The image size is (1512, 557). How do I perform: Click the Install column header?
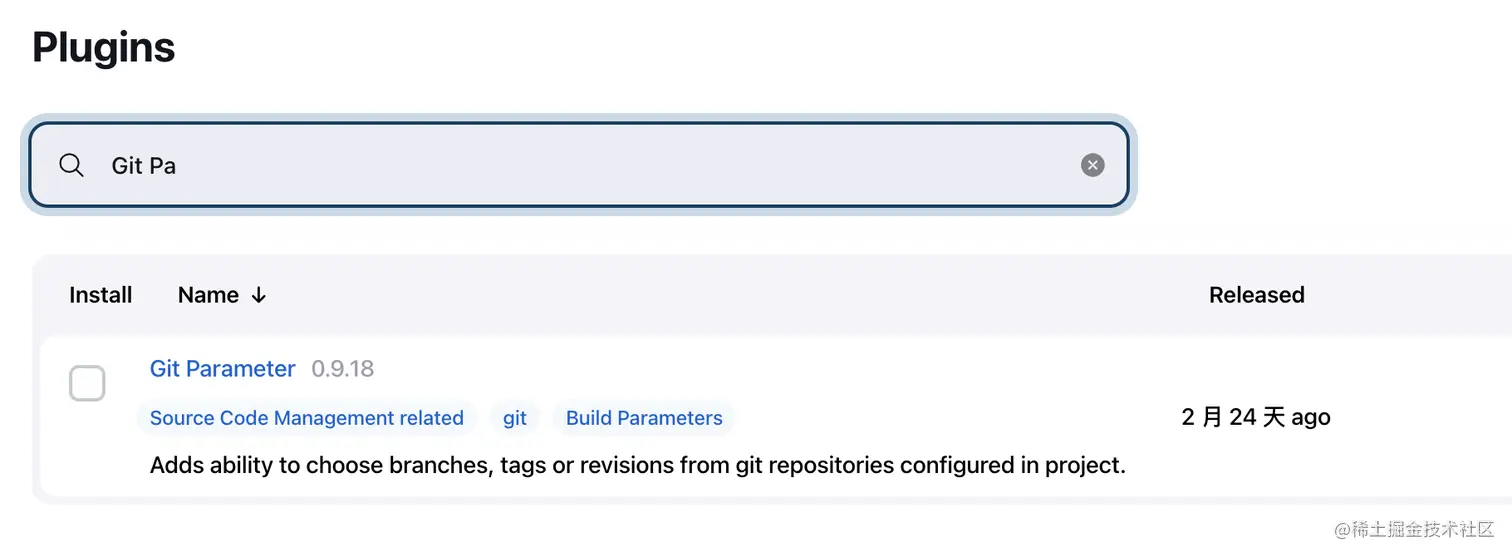coord(100,295)
